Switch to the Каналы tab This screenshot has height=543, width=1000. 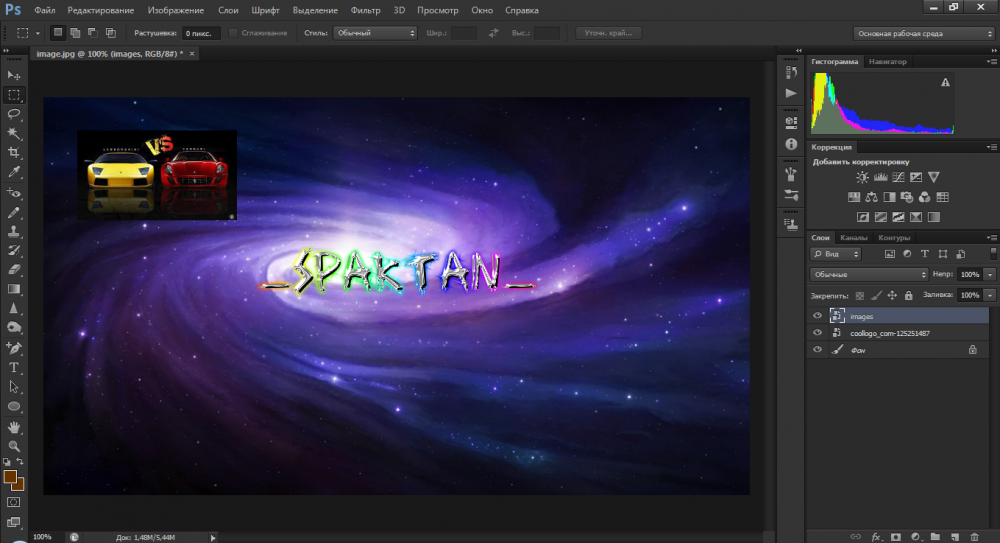click(x=853, y=238)
